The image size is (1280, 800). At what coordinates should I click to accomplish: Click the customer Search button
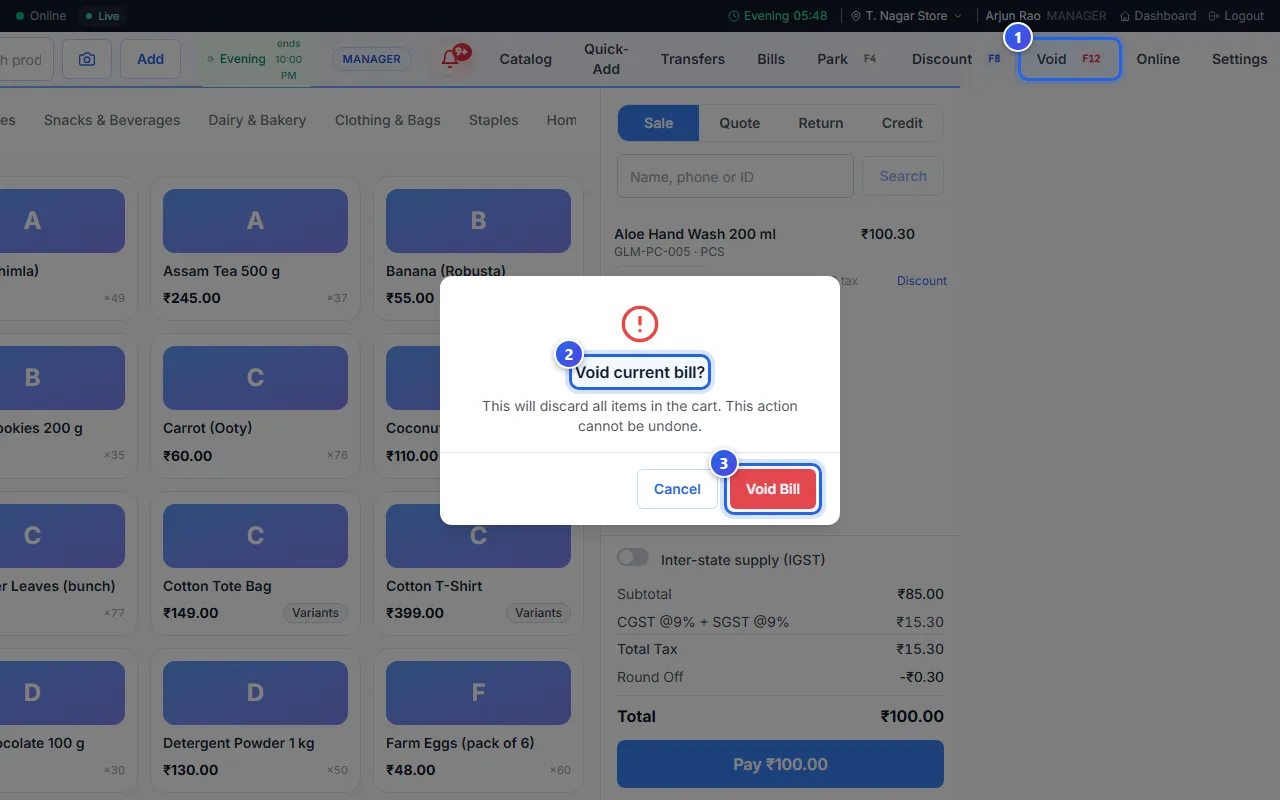pos(903,176)
